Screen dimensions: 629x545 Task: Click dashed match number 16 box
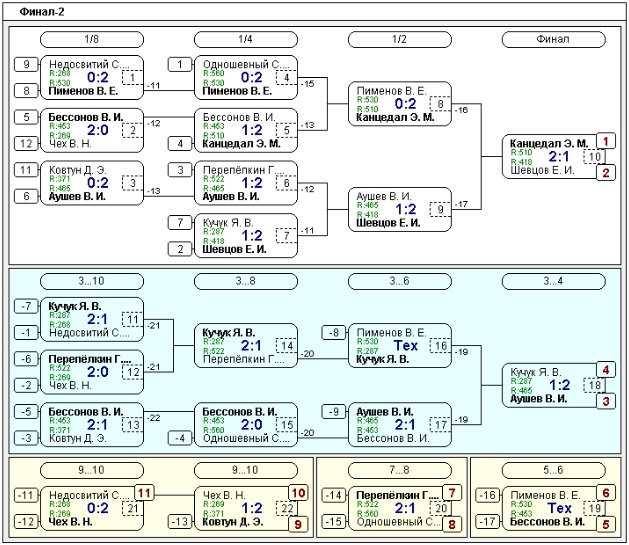(440, 346)
